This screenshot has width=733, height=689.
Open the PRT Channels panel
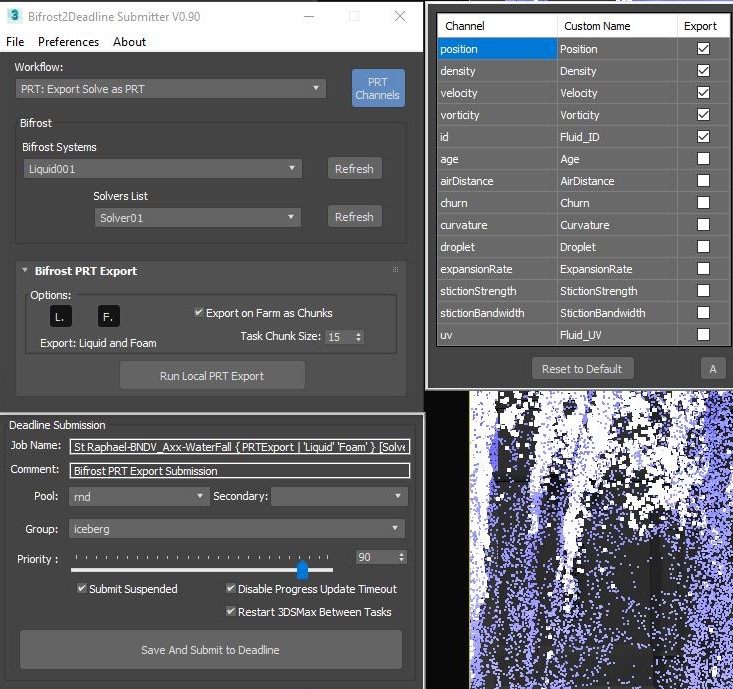[x=378, y=88]
